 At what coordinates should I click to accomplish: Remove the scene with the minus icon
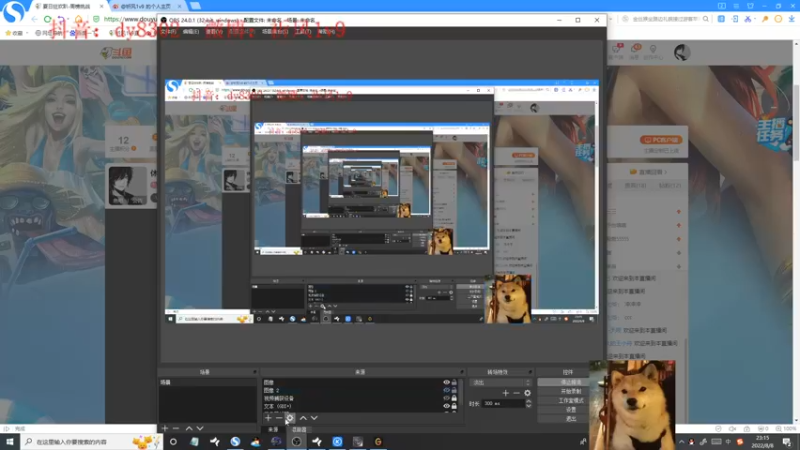pos(176,428)
